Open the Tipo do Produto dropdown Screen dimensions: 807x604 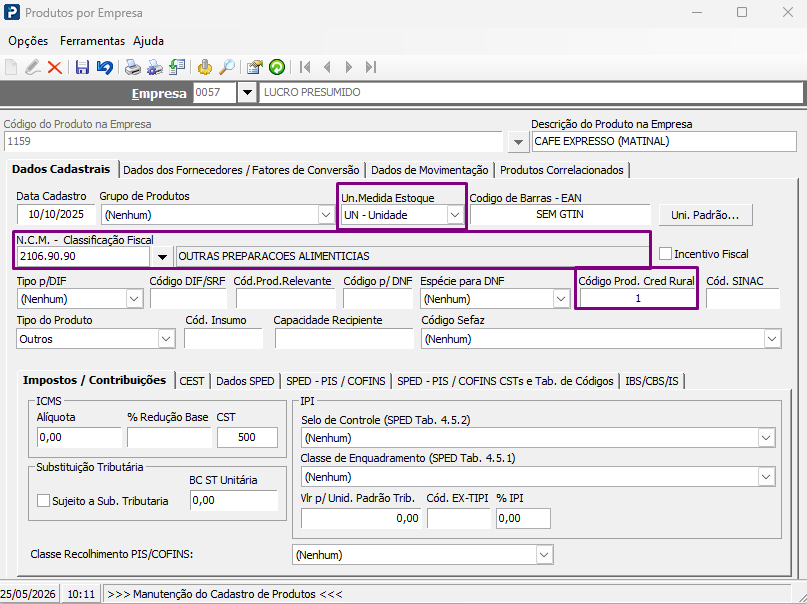tap(166, 339)
